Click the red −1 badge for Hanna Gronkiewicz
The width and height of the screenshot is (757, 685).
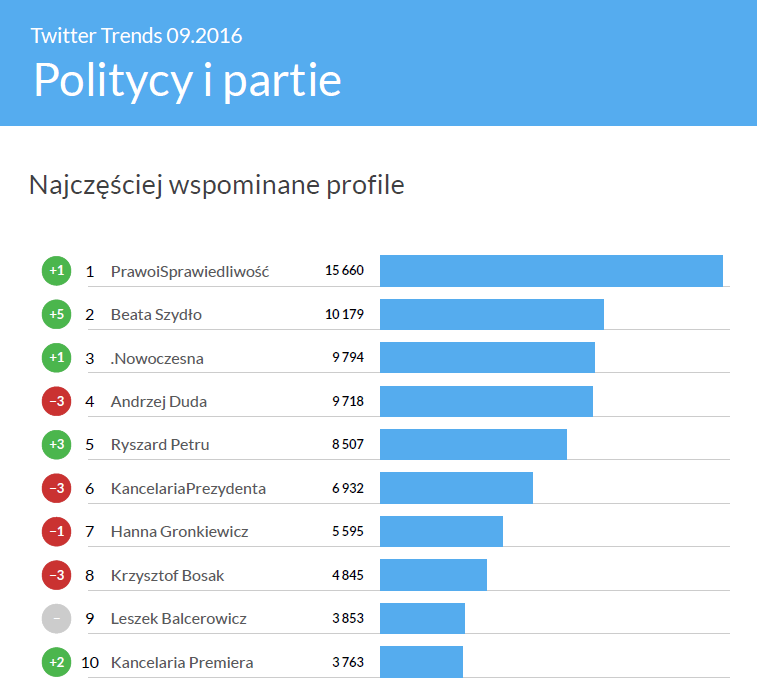pyautogui.click(x=56, y=532)
